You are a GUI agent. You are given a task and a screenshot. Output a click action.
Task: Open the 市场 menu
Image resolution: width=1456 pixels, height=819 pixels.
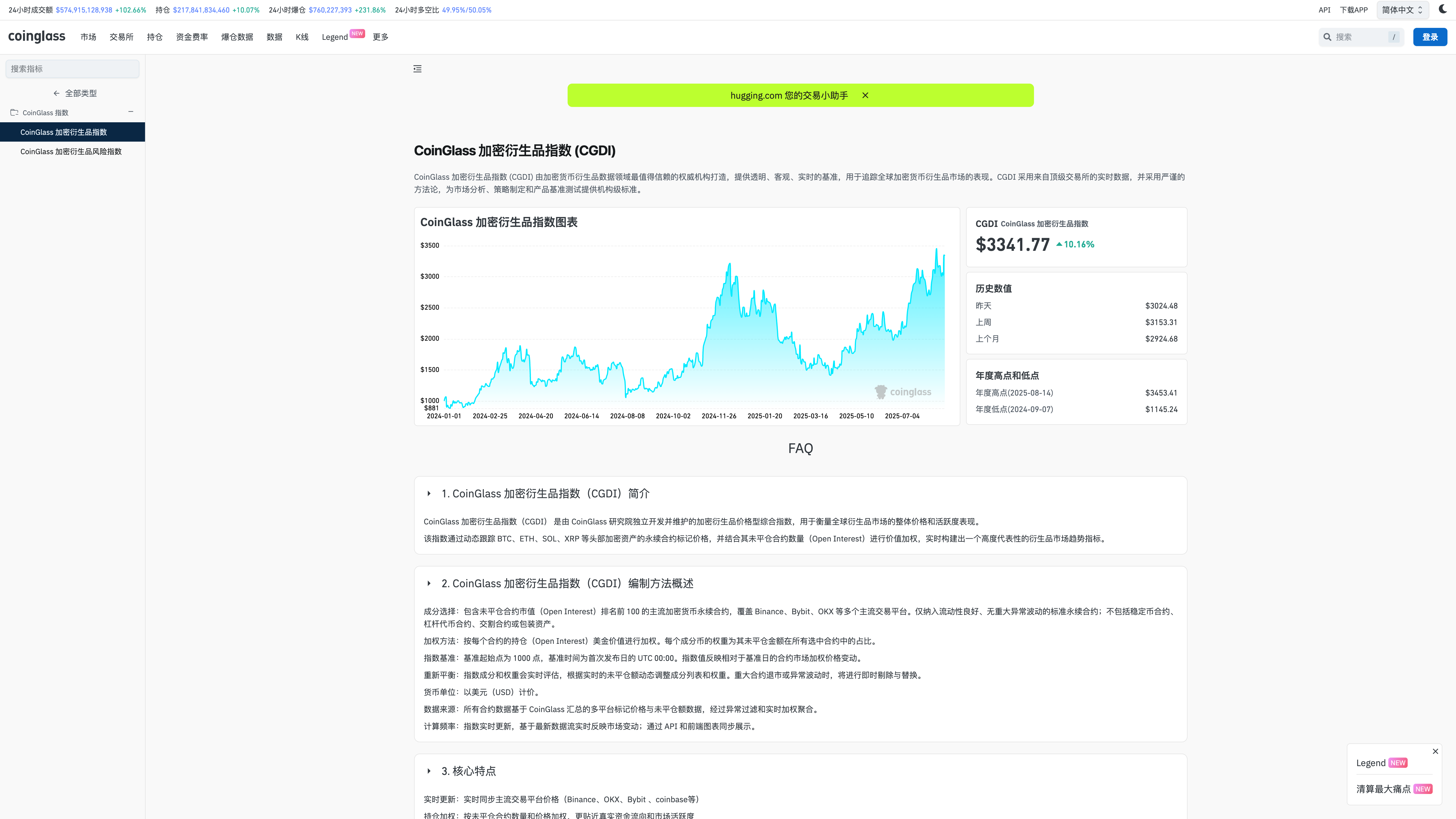88,37
